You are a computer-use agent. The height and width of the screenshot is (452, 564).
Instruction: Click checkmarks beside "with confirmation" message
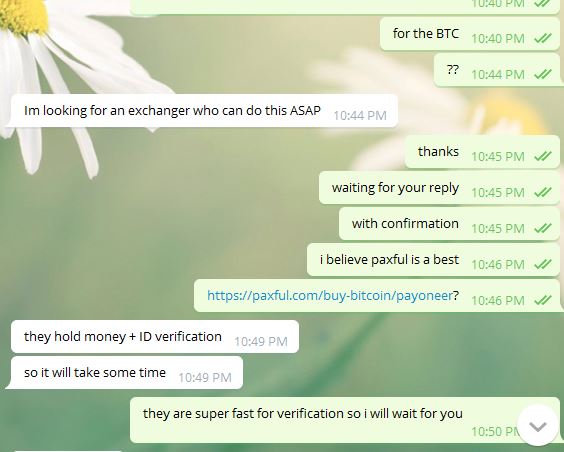point(543,228)
